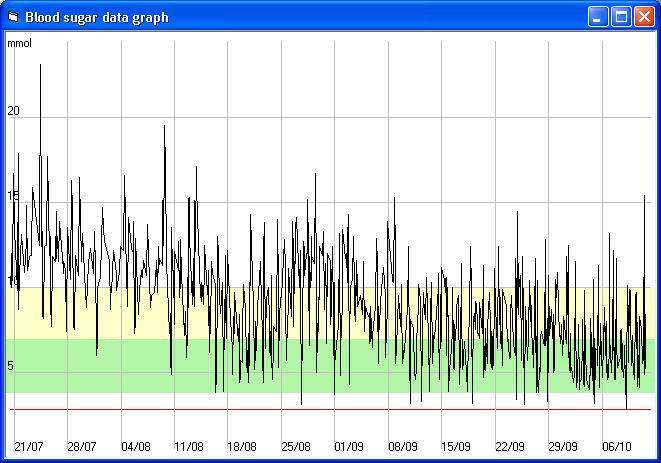
Task: Click the 11/08 date on the x-axis
Action: click(189, 447)
